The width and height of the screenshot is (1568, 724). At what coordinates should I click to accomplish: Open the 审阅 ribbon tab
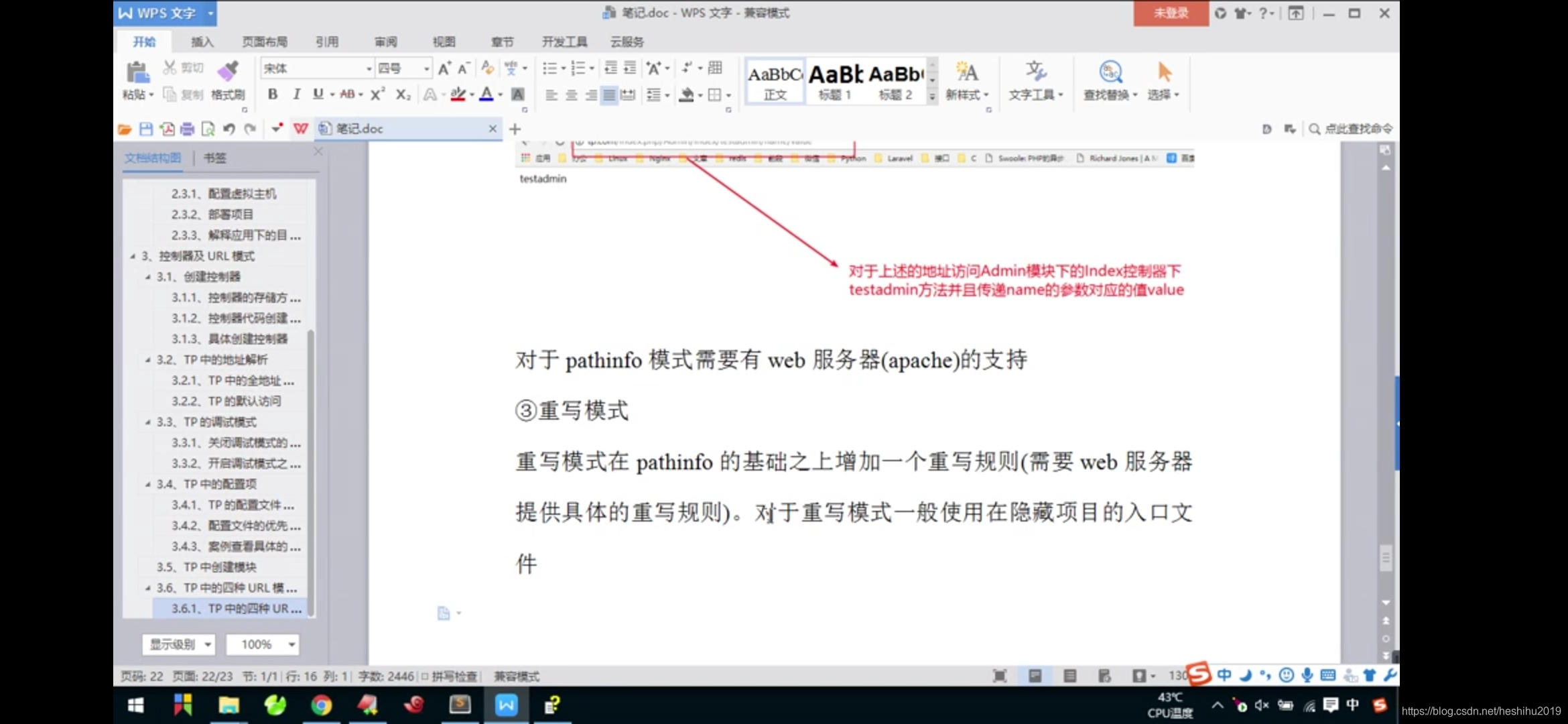point(385,42)
